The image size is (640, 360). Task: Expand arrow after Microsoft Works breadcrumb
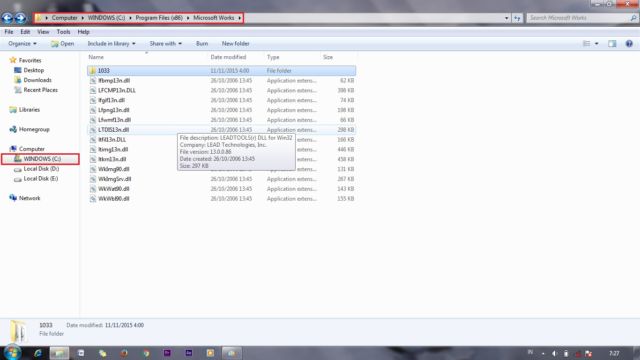240,18
